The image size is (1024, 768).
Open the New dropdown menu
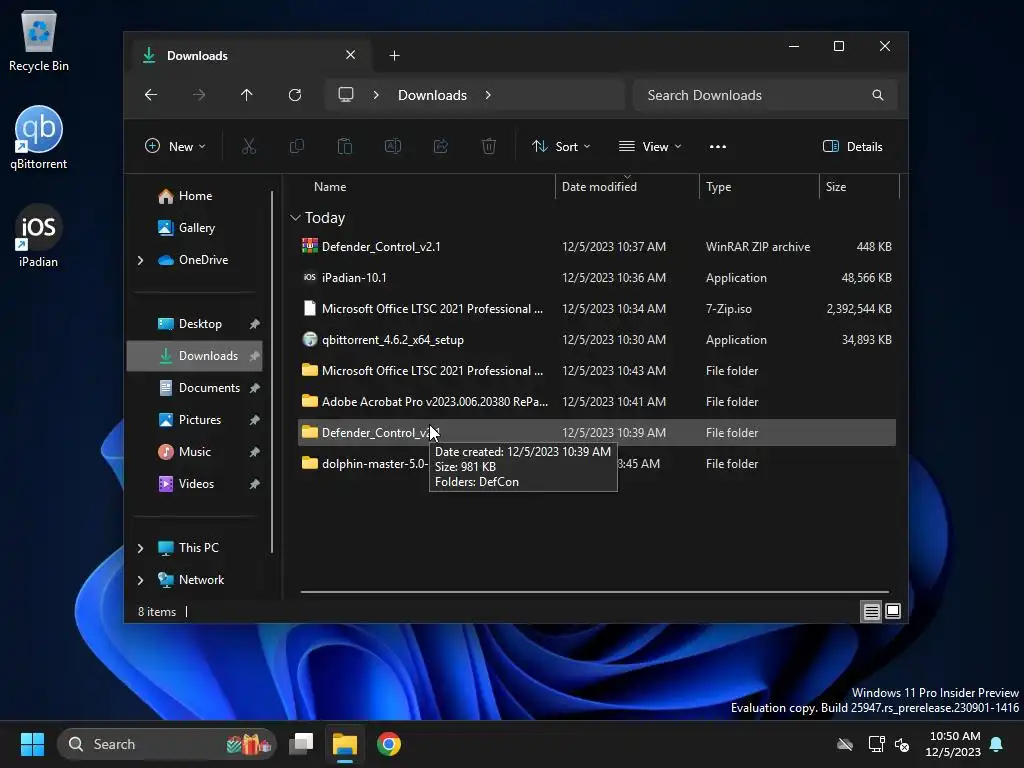175,146
